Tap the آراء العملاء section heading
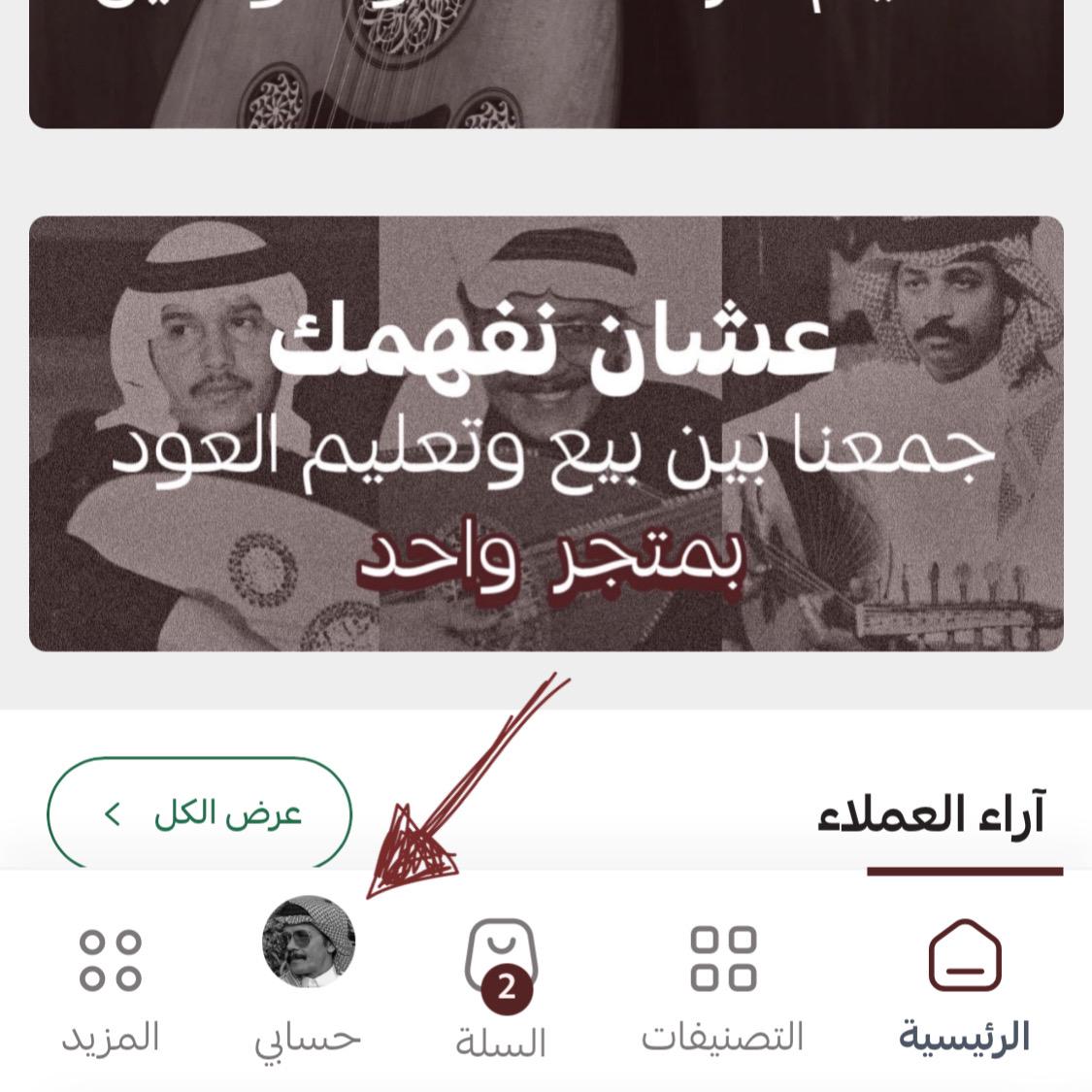The image size is (1092, 1092). pos(931,813)
